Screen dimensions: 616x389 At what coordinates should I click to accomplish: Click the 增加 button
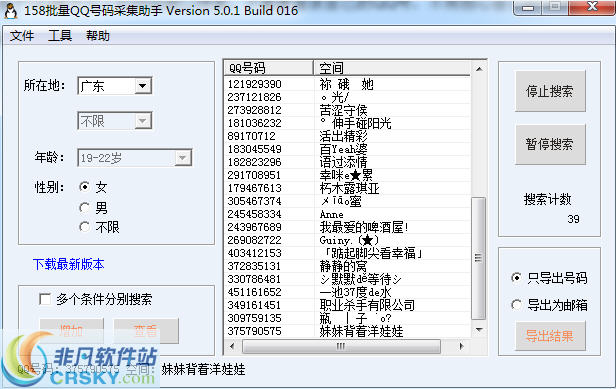tap(72, 331)
